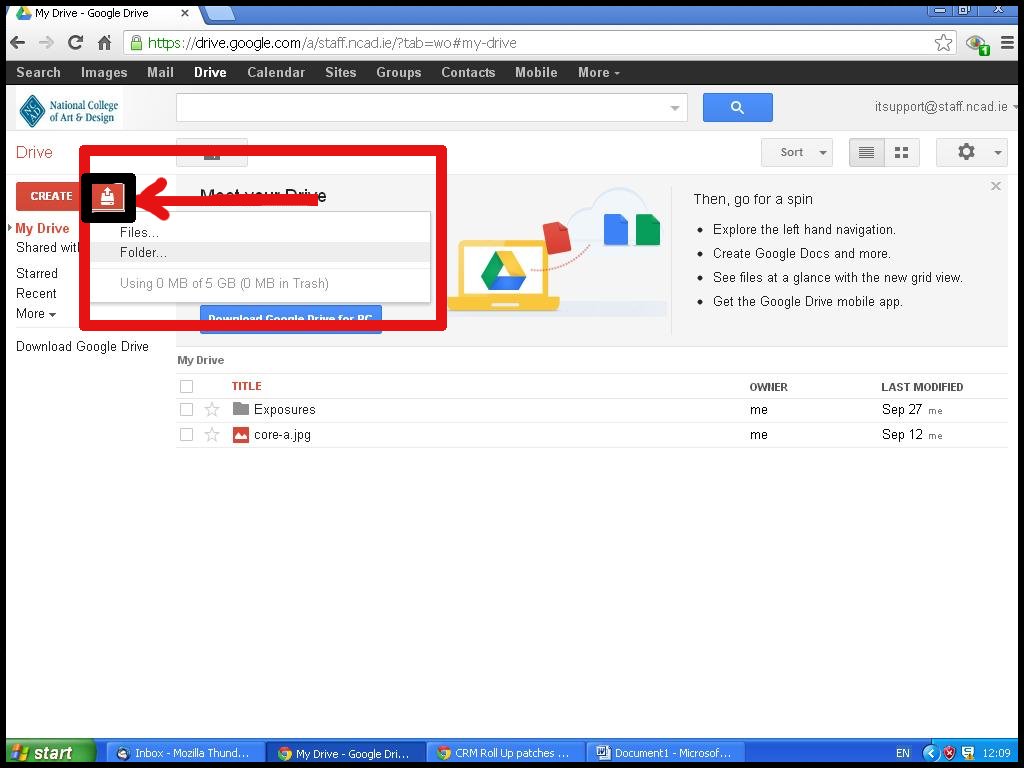Open Calendar in top bar

276,72
